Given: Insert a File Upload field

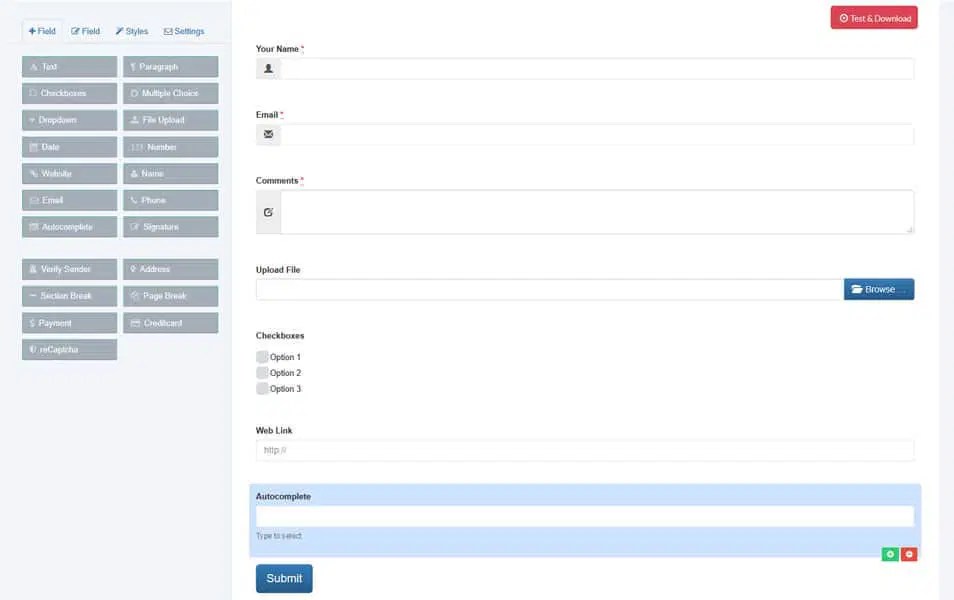Looking at the screenshot, I should click(x=169, y=119).
